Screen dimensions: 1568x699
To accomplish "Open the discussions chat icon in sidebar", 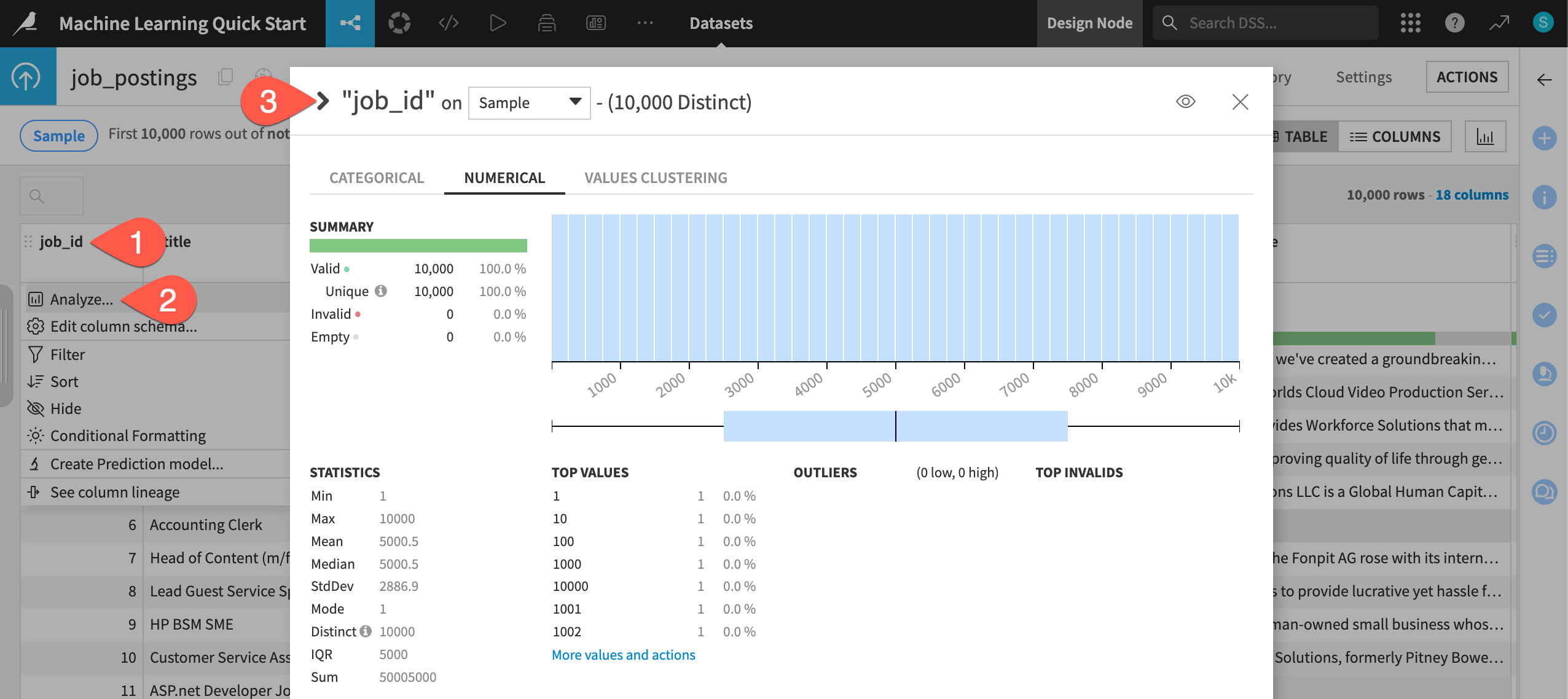I will [x=1544, y=492].
